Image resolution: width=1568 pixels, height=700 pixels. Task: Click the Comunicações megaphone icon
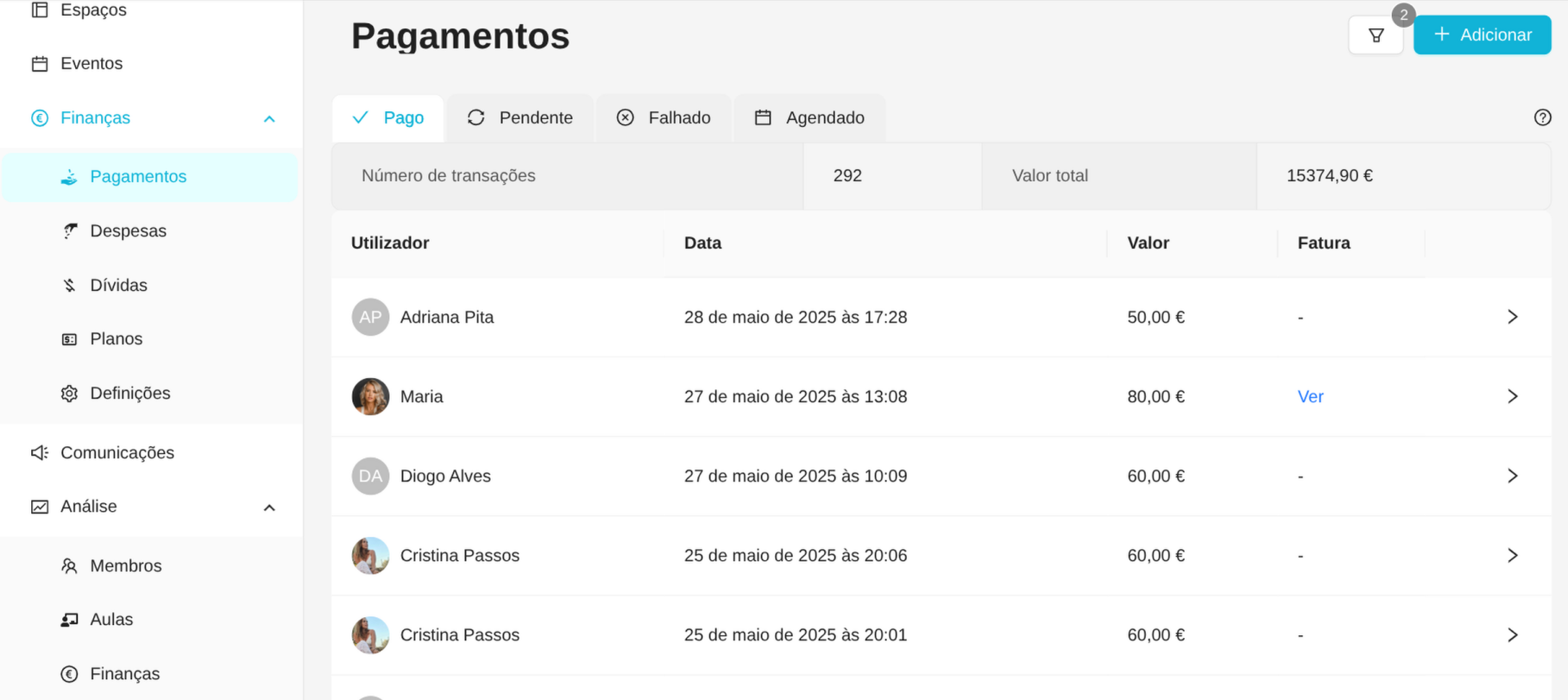pyautogui.click(x=40, y=452)
